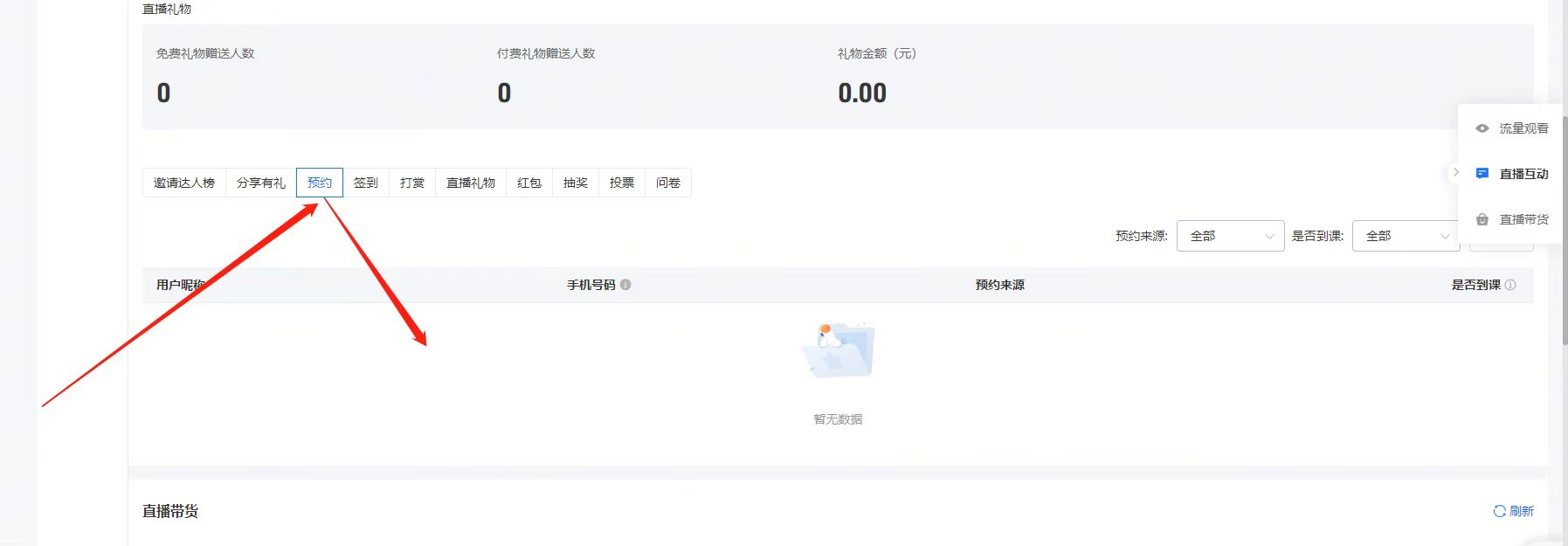Jump to 流量观看 section via side label
1568x546 pixels.
[1523, 128]
